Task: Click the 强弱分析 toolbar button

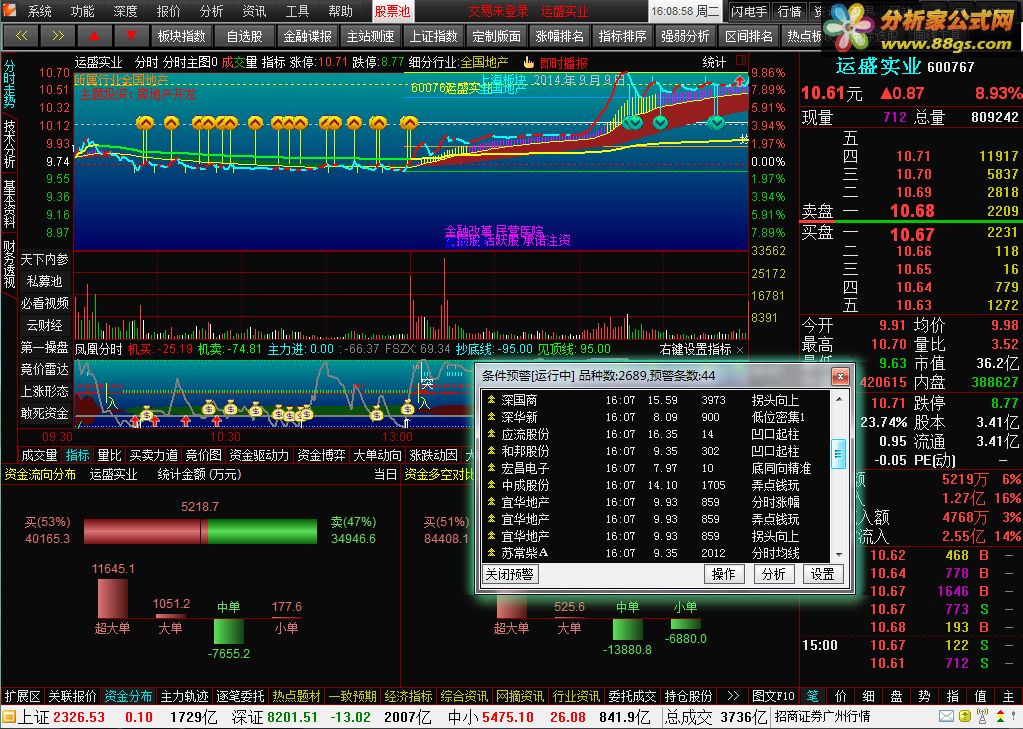Action: pyautogui.click(x=686, y=36)
